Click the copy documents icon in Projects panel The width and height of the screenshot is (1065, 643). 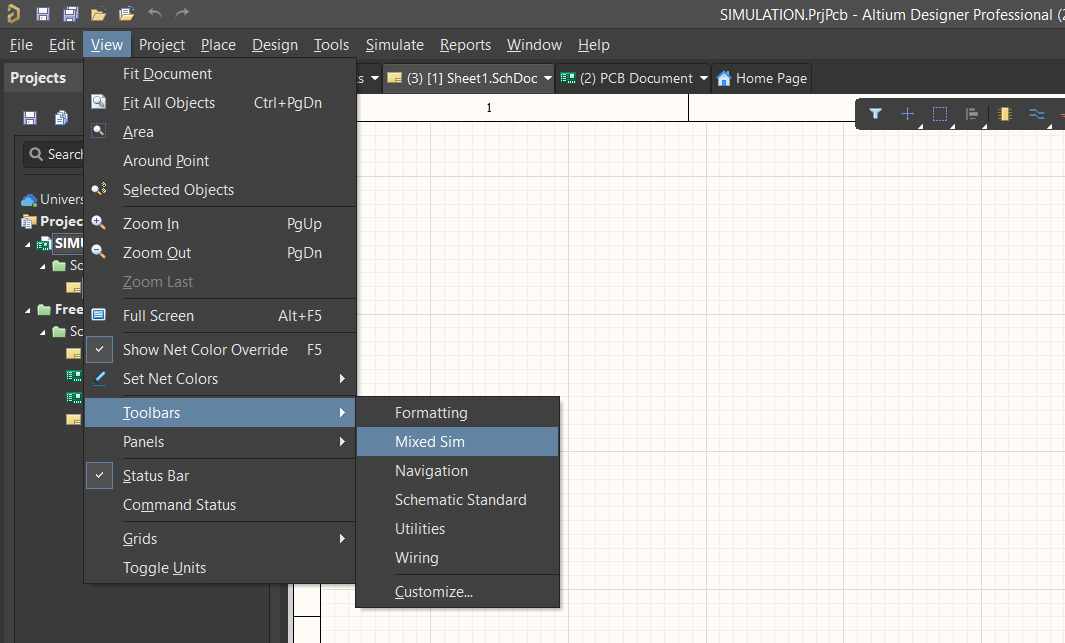(x=61, y=118)
